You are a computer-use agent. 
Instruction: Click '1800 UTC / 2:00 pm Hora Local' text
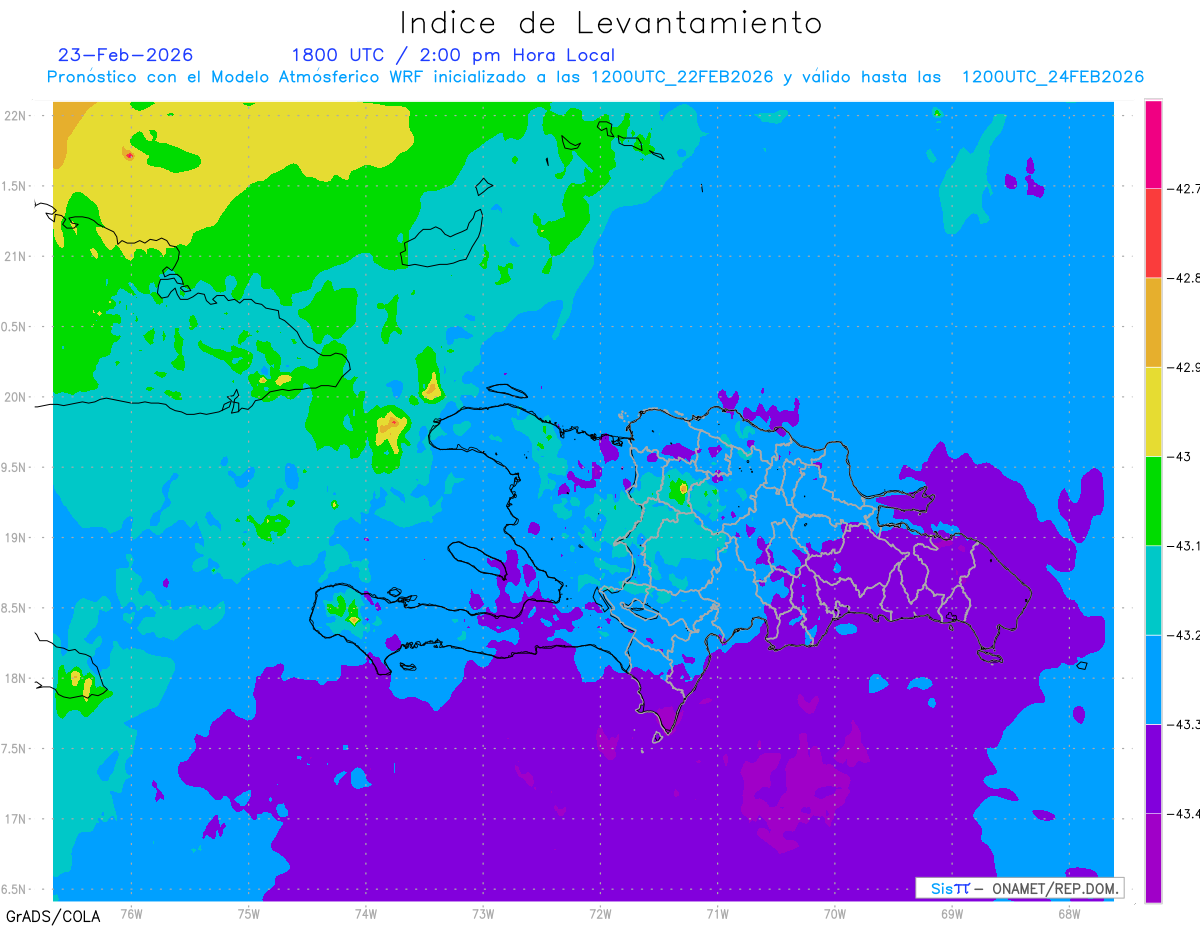pos(453,55)
